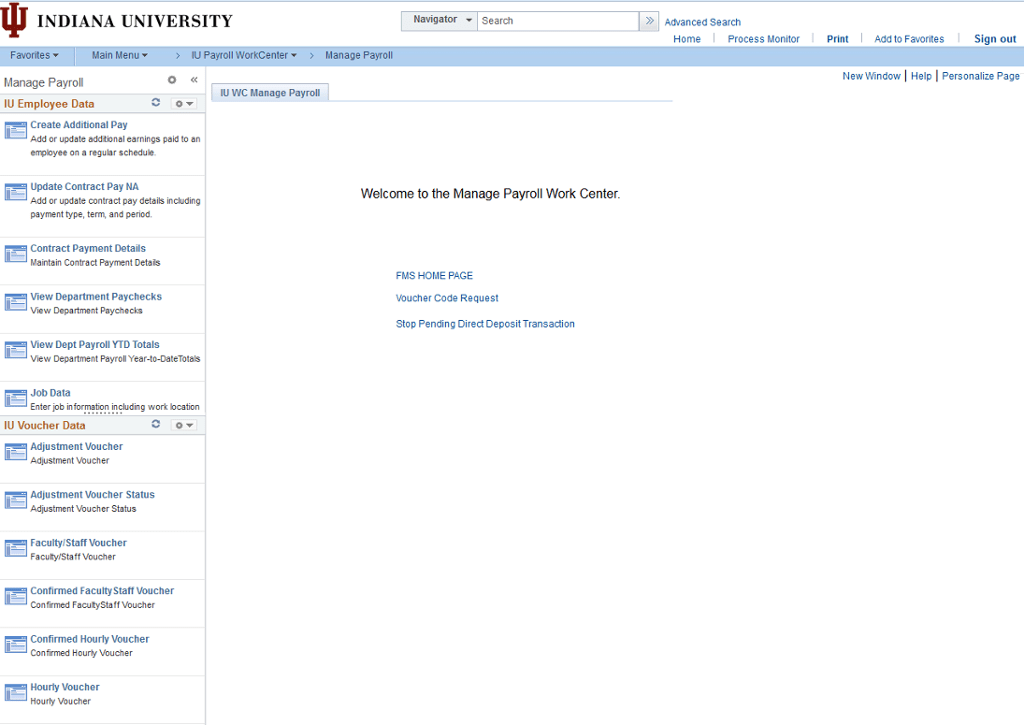Click the search go arrow button
The width and height of the screenshot is (1024, 725).
pos(649,21)
